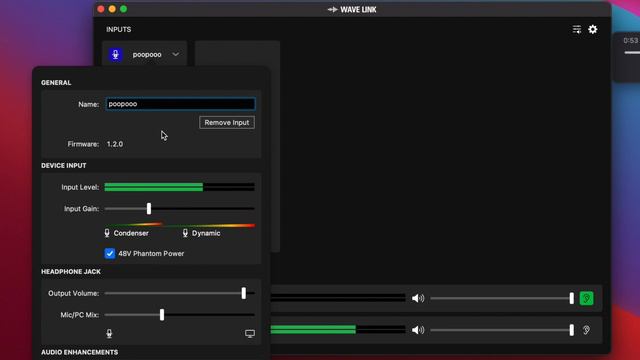Click the WAVE LINK title logo

click(x=352, y=9)
